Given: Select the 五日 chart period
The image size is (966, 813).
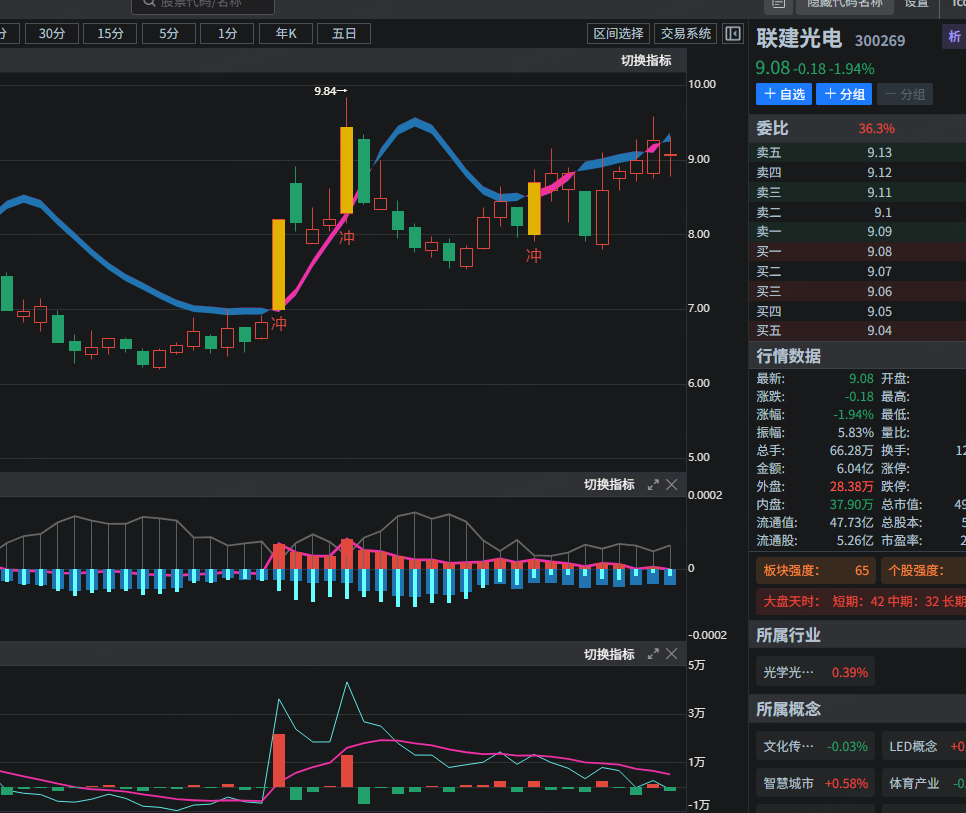Looking at the screenshot, I should (344, 34).
